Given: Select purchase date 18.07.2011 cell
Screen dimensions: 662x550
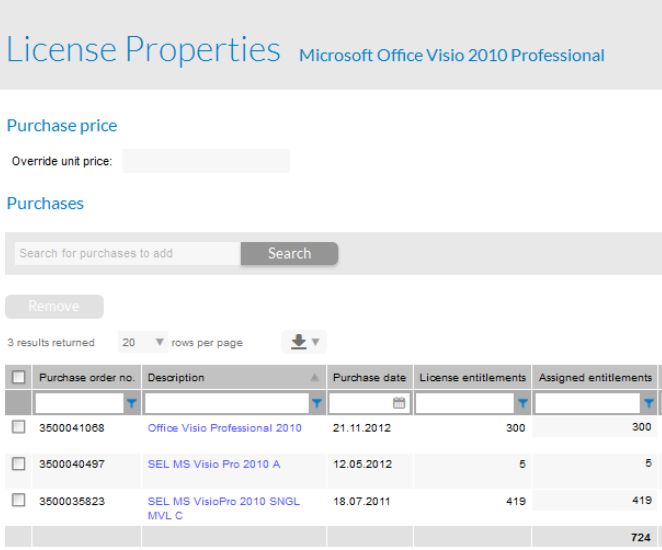Looking at the screenshot, I should click(361, 501).
